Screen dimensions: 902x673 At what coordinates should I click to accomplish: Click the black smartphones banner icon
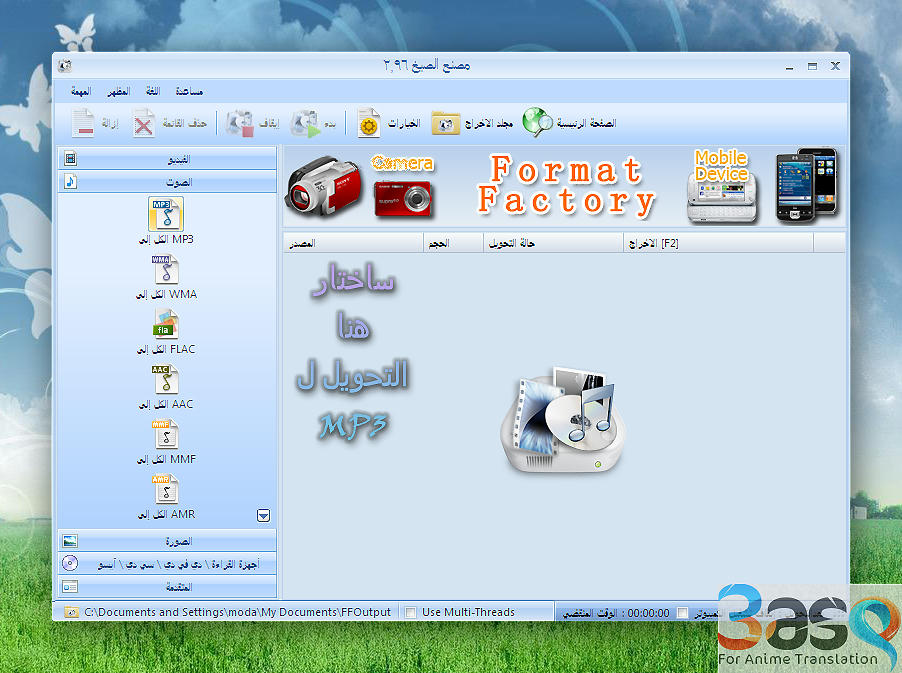(x=807, y=185)
